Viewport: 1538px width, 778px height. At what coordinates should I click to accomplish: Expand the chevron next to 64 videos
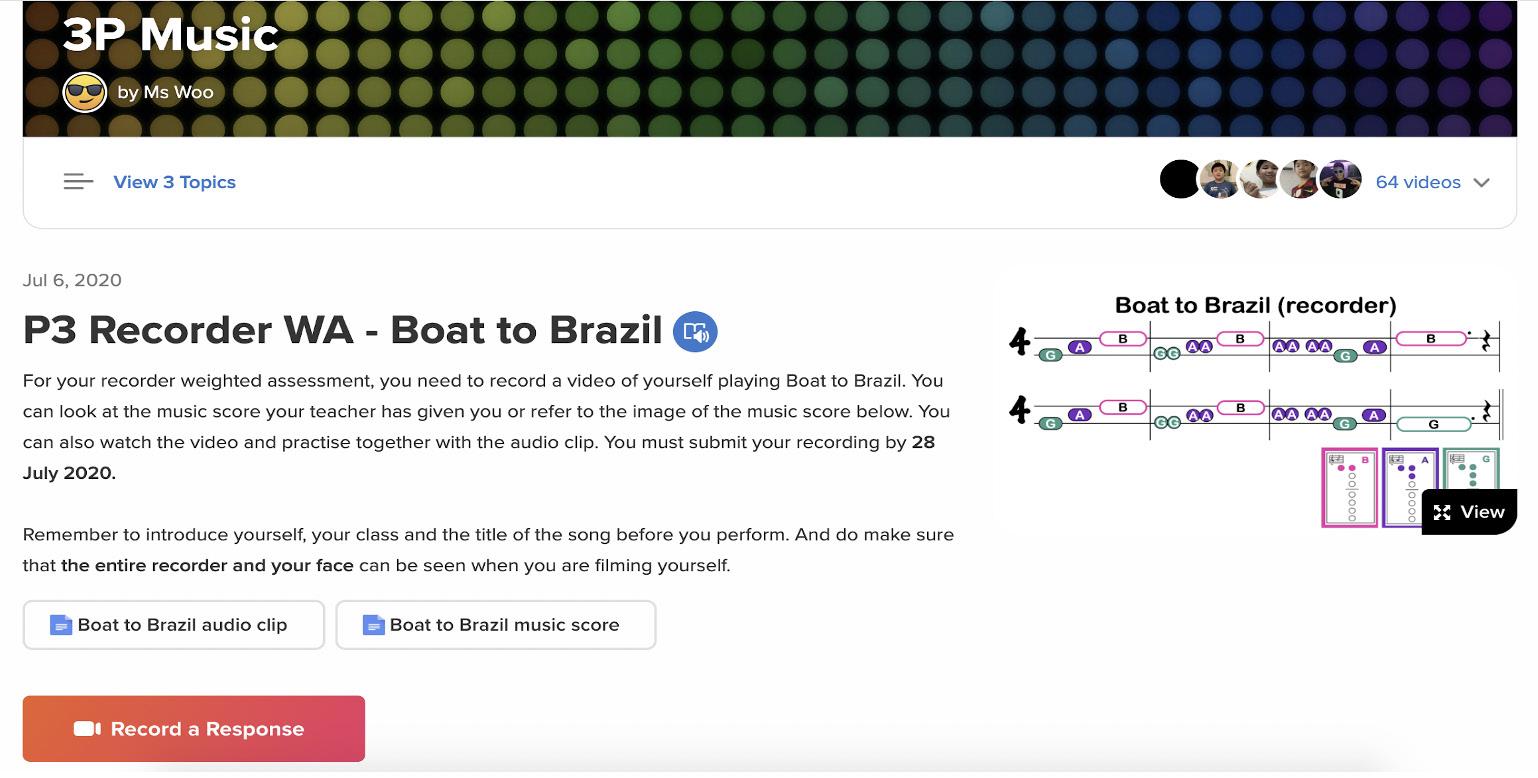pos(1482,182)
